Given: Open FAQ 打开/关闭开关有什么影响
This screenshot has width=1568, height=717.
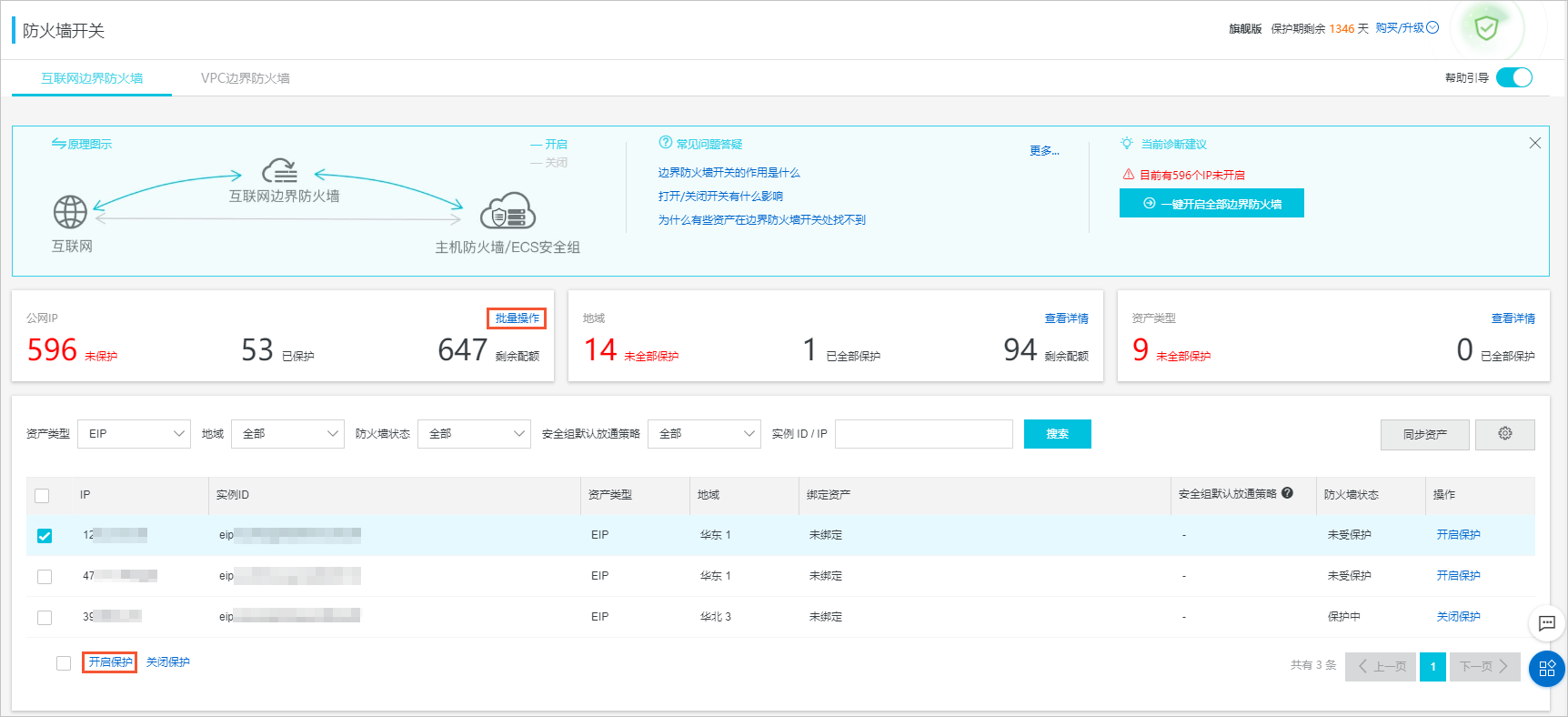Looking at the screenshot, I should 720,197.
